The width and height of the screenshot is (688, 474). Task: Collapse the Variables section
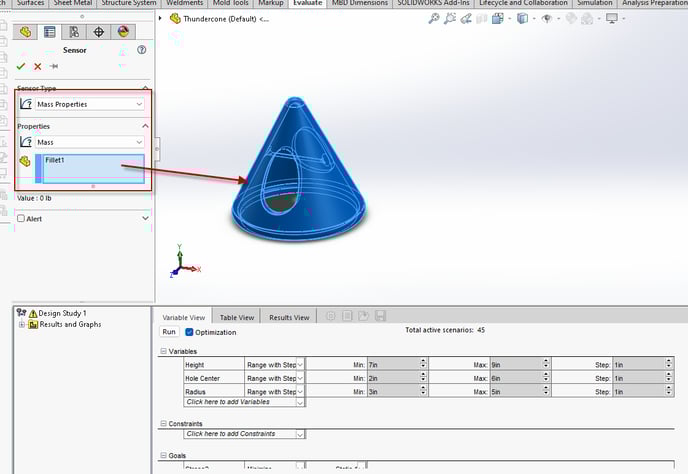[163, 351]
